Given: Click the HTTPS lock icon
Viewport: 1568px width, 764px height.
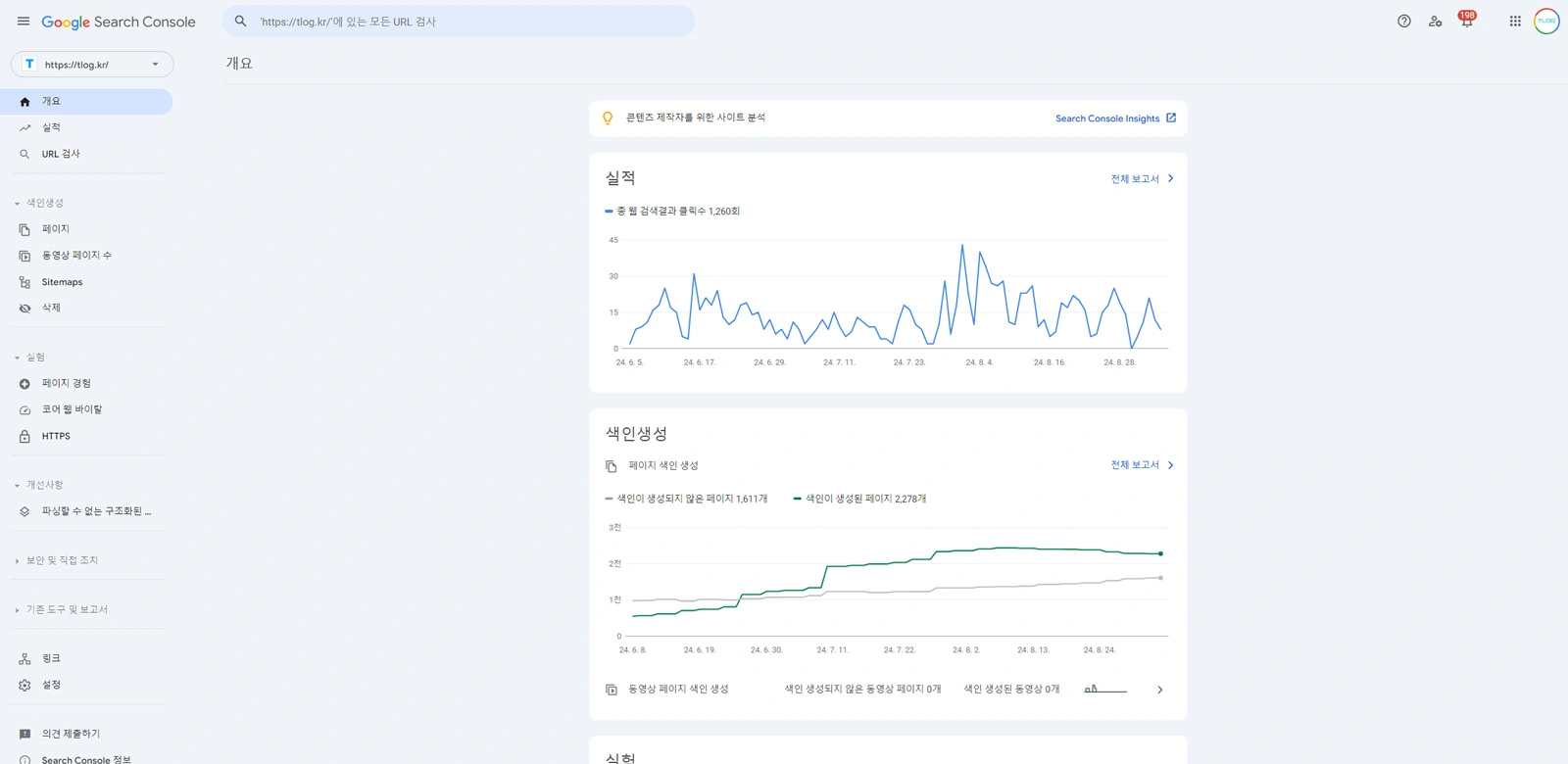Looking at the screenshot, I should pos(24,437).
